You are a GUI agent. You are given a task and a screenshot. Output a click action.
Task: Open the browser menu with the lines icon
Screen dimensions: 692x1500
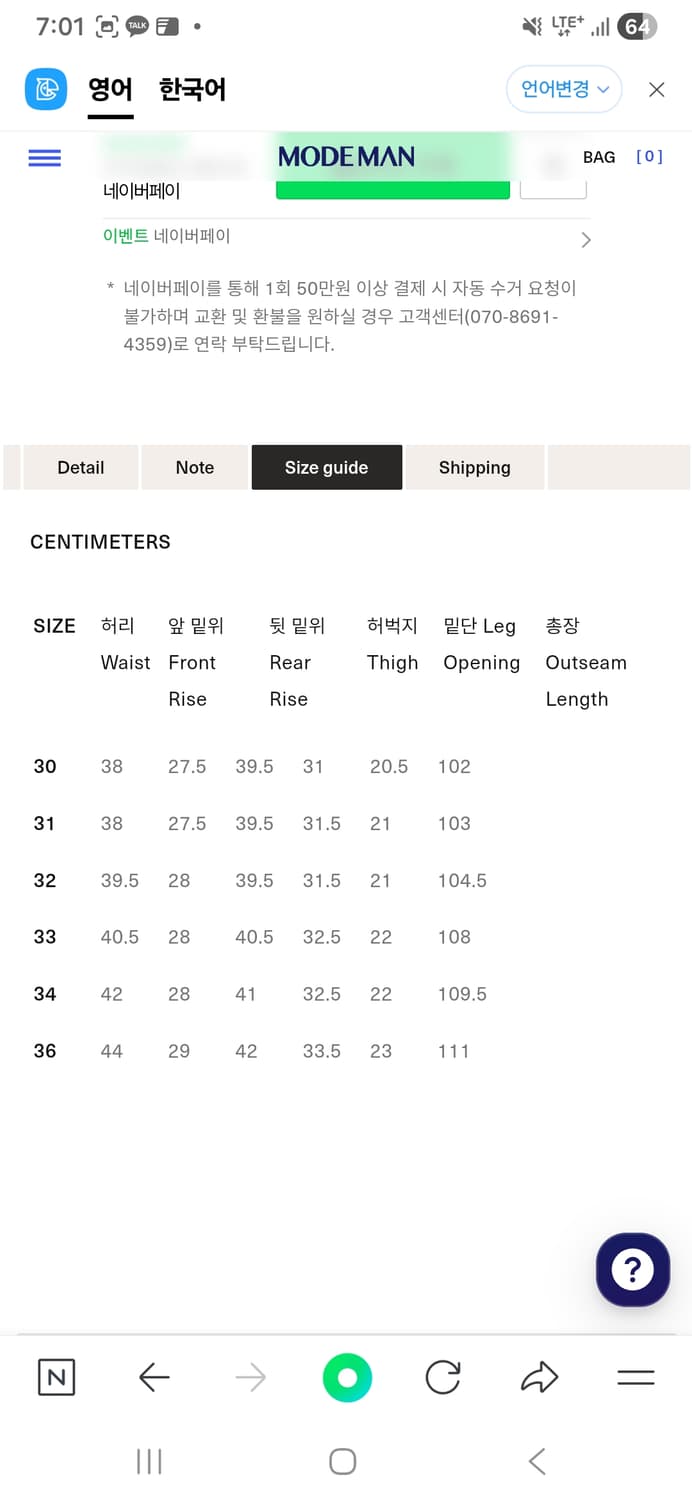(x=636, y=1377)
